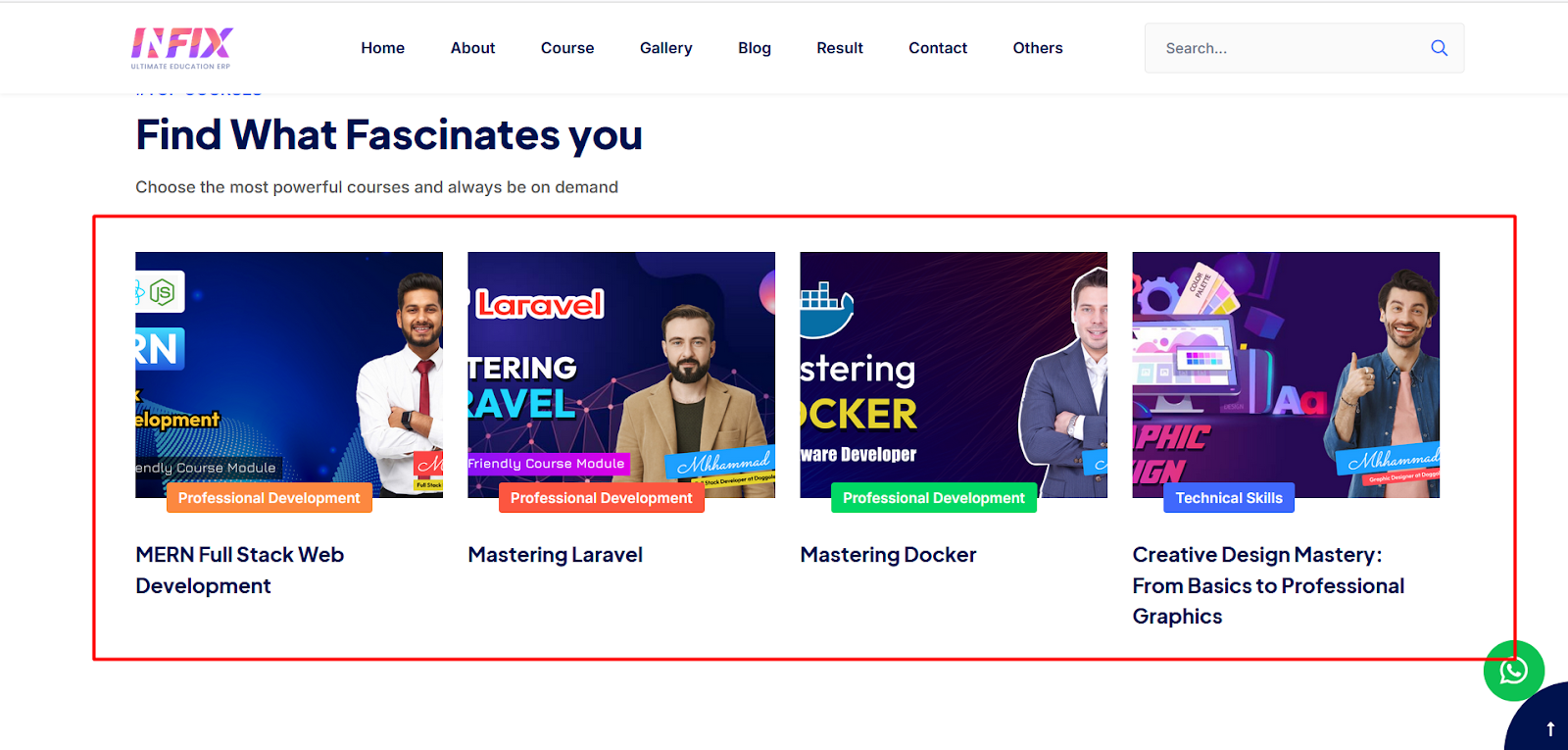Open the Others menu item
This screenshot has width=1568, height=750.
point(1038,48)
